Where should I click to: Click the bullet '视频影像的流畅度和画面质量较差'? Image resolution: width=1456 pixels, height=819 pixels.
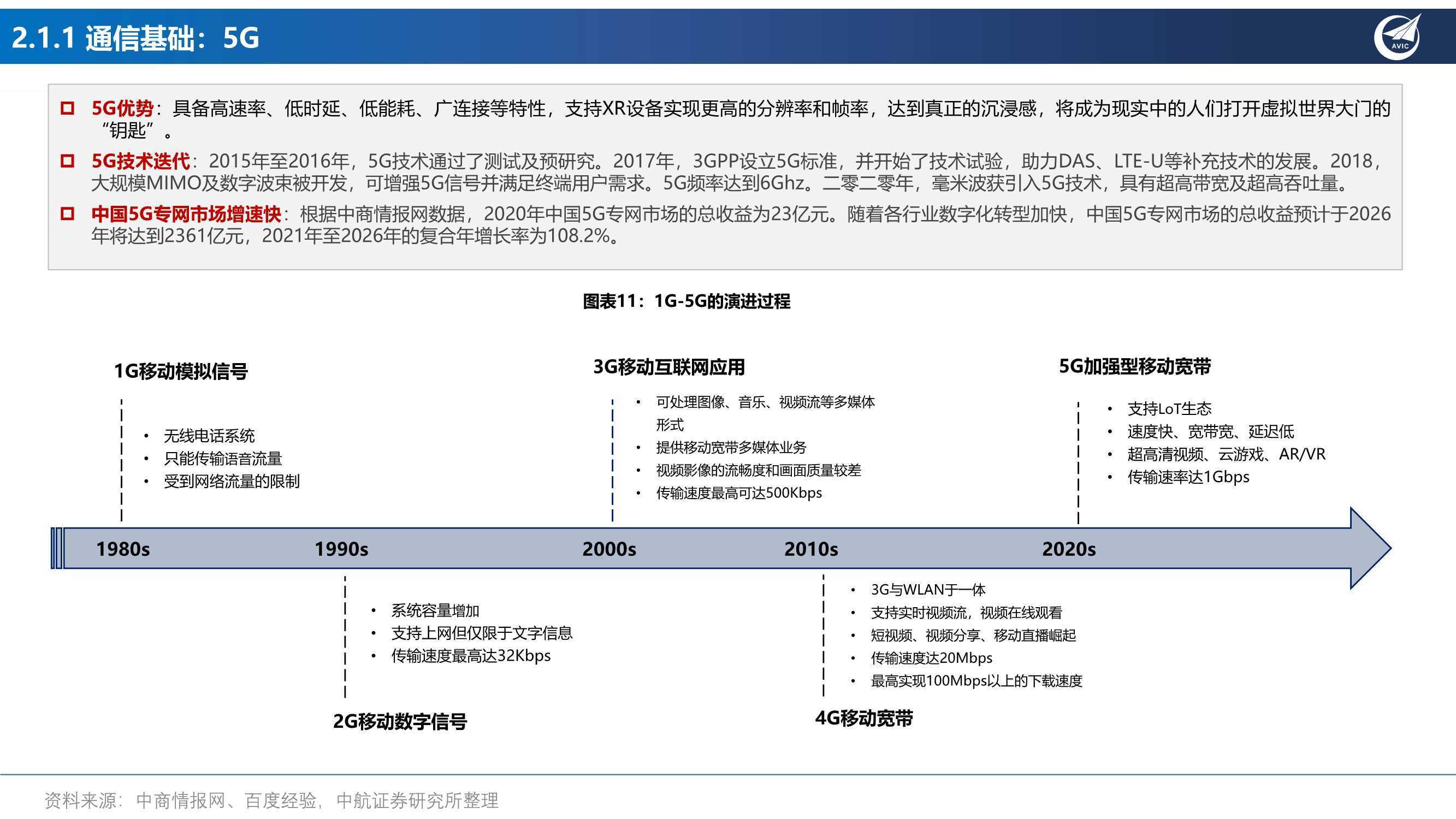[x=759, y=470]
